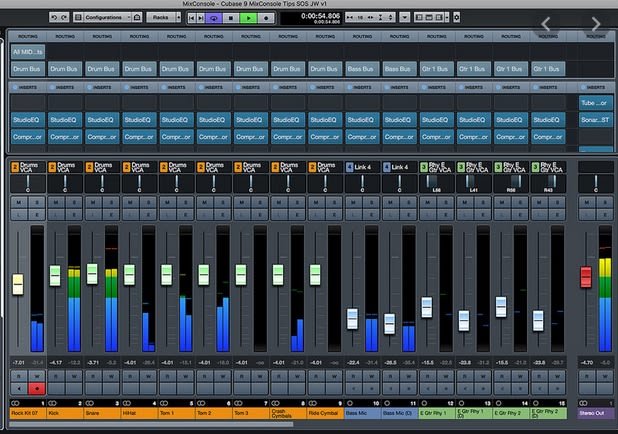This screenshot has width=618, height=434.
Task: Undo the last action in the toolbar
Action: pos(54,17)
